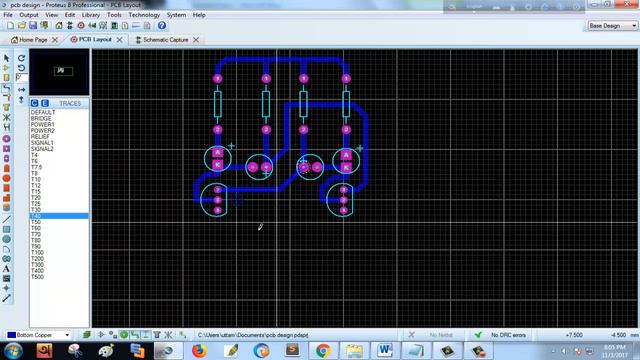The height and width of the screenshot is (360, 640).
Task: Click pad A of the left LED
Action: [x=218, y=153]
